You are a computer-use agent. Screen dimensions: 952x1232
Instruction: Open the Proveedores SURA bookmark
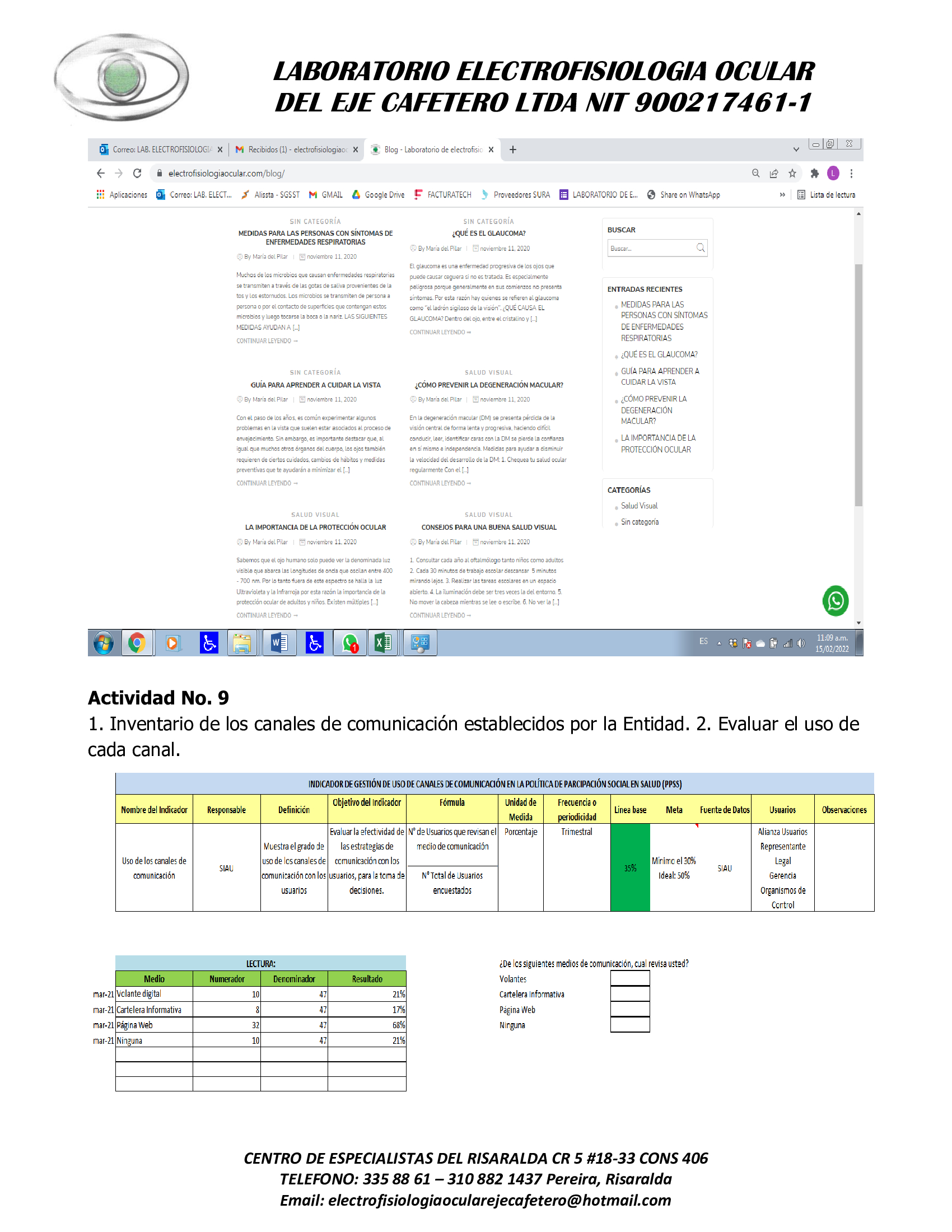click(x=515, y=195)
